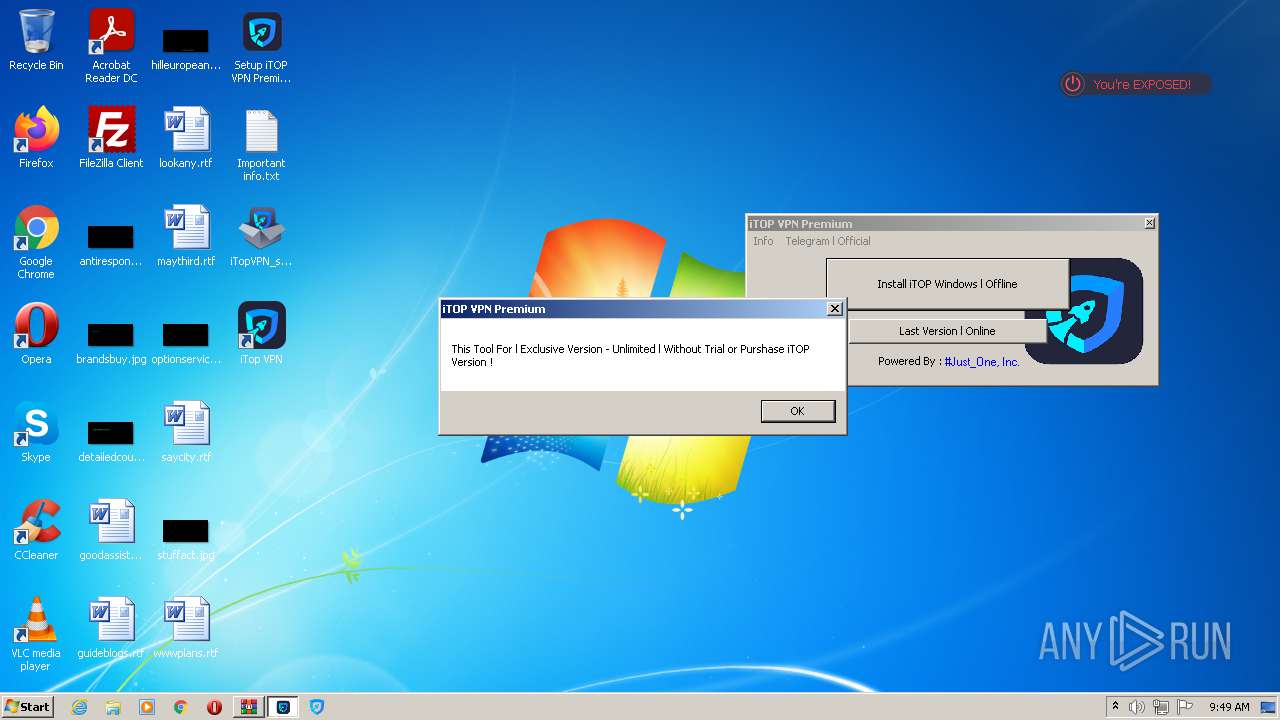Switch to the active iTOP VPN taskbar item
The image size is (1280, 720).
[283, 707]
